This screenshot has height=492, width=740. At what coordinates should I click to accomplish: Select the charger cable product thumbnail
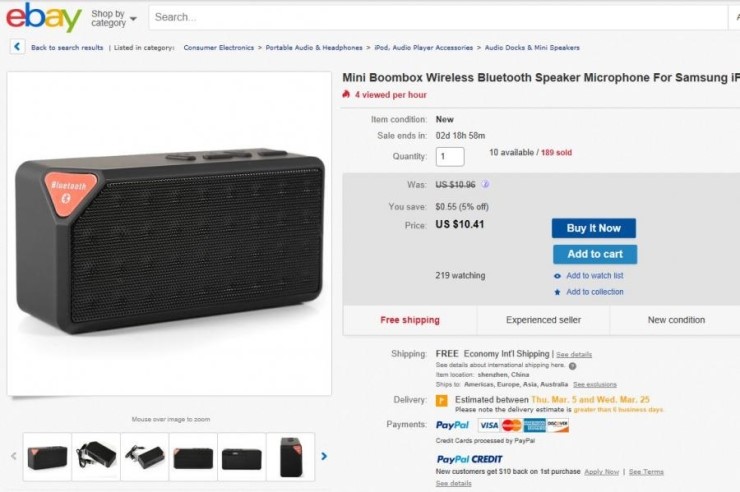(x=97, y=456)
